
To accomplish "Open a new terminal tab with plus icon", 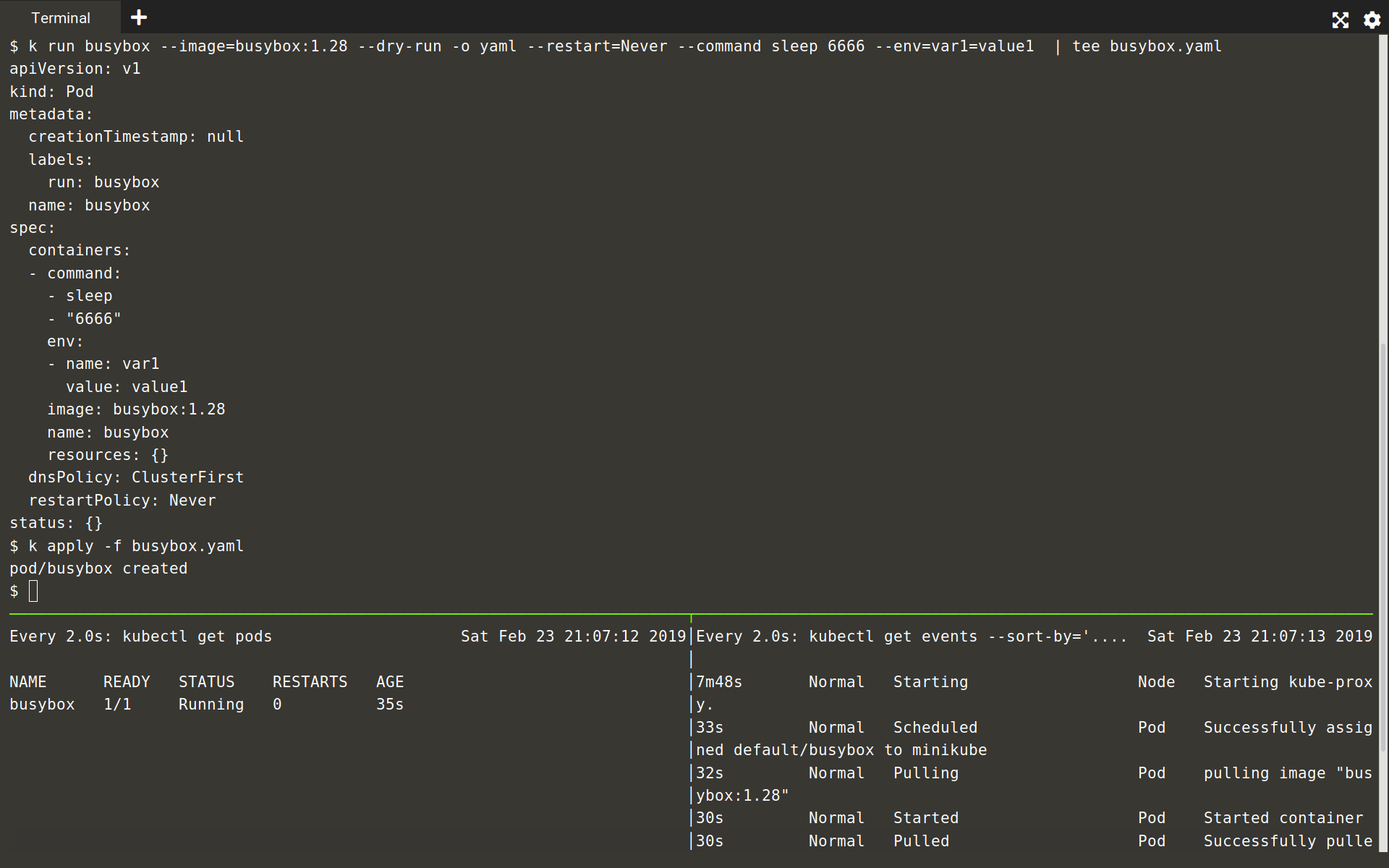I will (x=139, y=17).
